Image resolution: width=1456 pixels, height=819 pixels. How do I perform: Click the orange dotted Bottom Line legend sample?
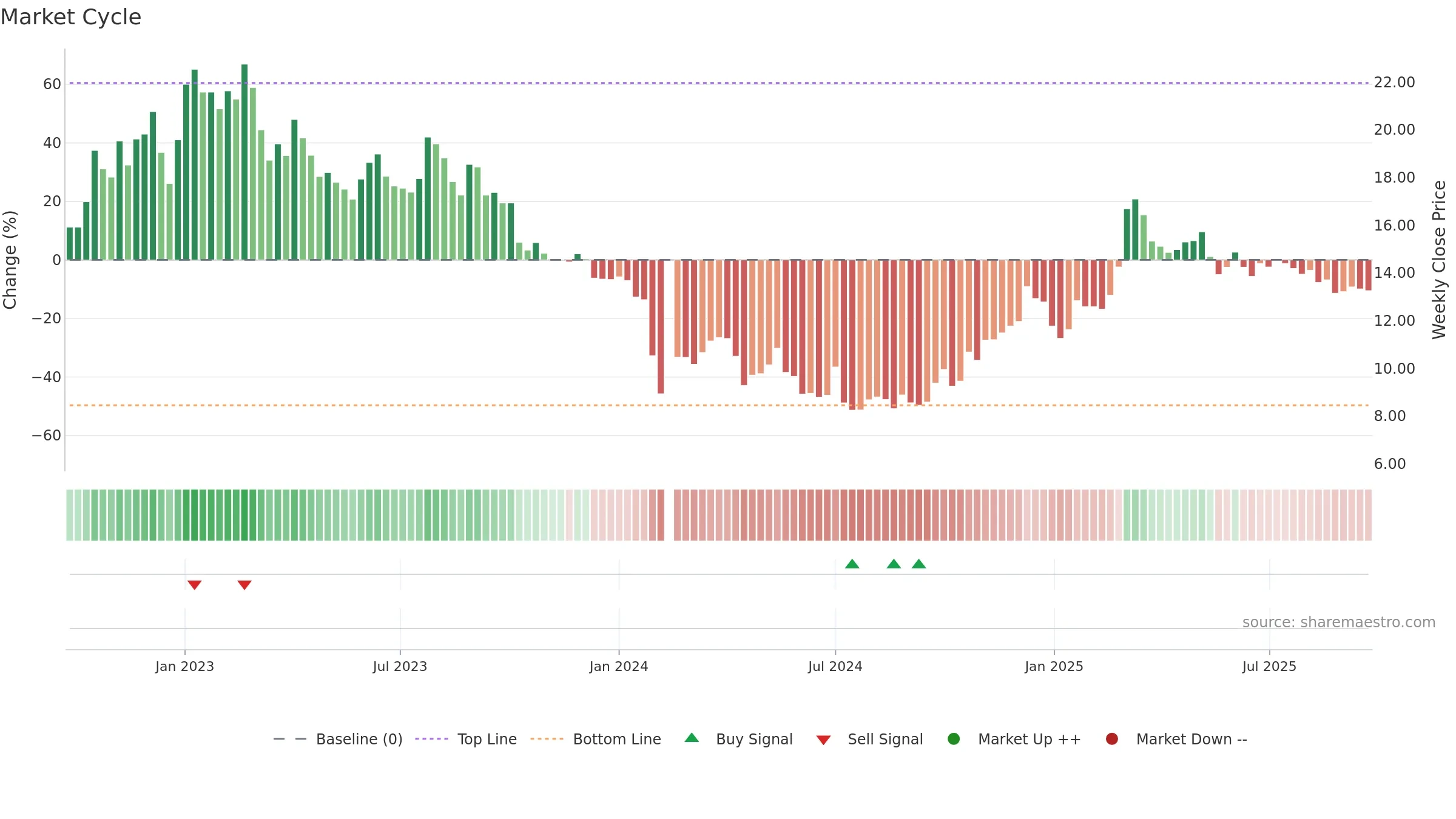pos(547,739)
